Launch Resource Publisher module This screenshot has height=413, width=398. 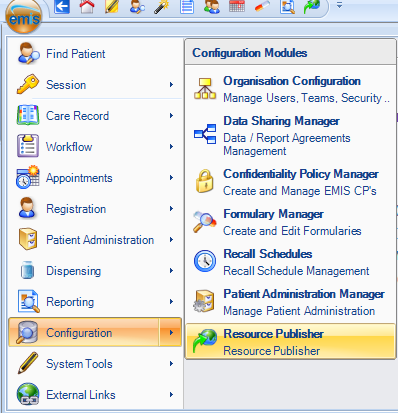[x=291, y=341]
